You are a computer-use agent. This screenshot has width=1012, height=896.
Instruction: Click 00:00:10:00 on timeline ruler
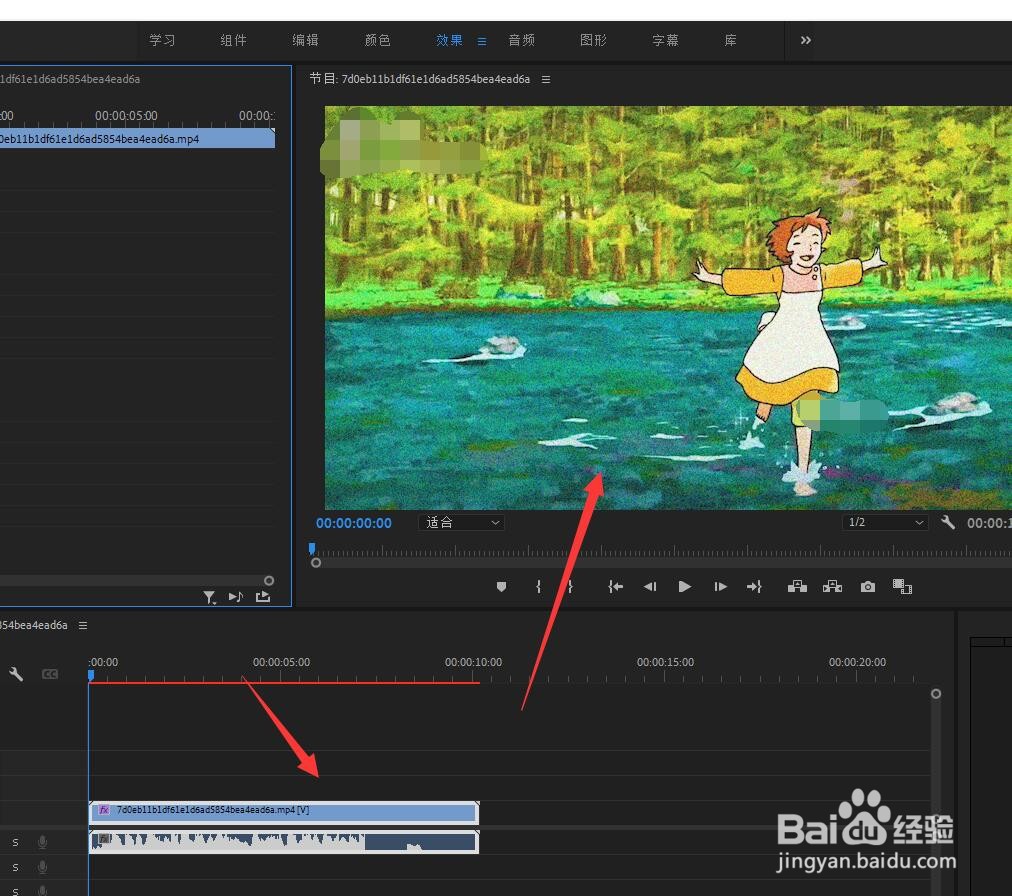coord(473,662)
